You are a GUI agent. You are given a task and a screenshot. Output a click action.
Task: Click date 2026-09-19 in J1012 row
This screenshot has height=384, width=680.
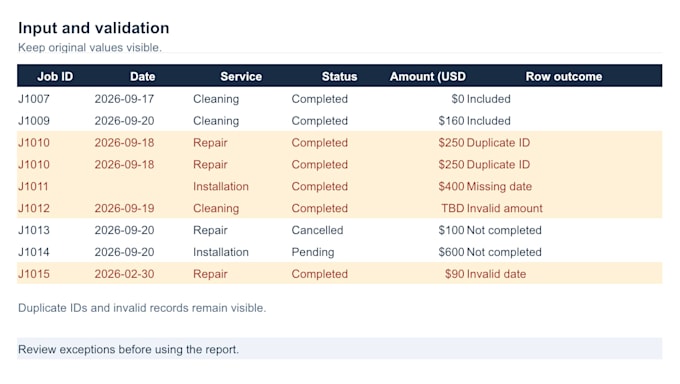pyautogui.click(x=124, y=208)
